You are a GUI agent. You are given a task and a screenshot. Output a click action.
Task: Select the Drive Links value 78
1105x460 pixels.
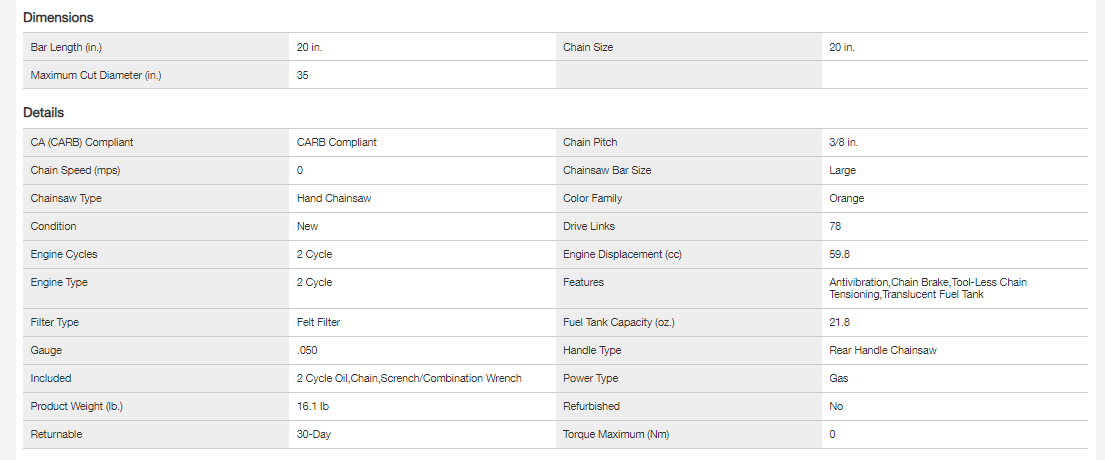pyautogui.click(x=835, y=226)
